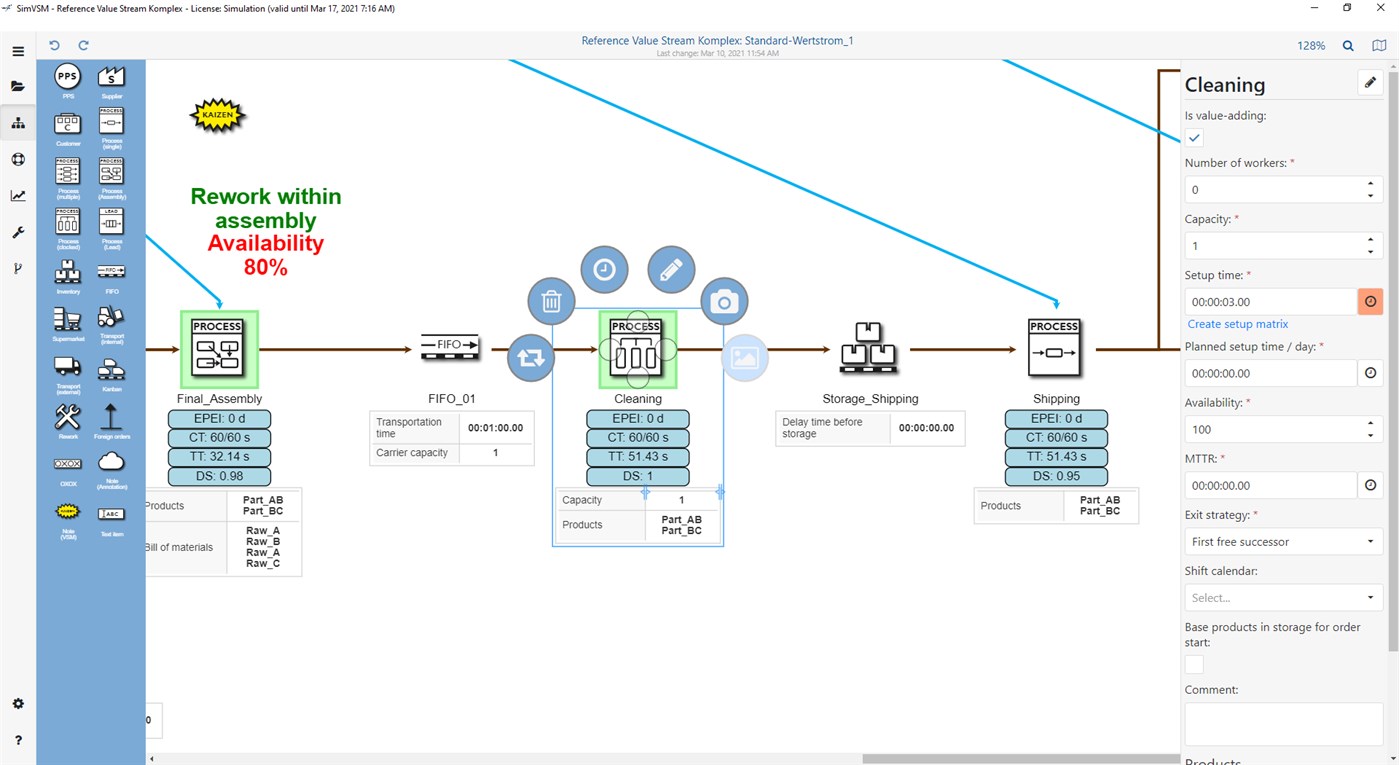Open the Shift calendar Select dropdown

click(x=1283, y=597)
